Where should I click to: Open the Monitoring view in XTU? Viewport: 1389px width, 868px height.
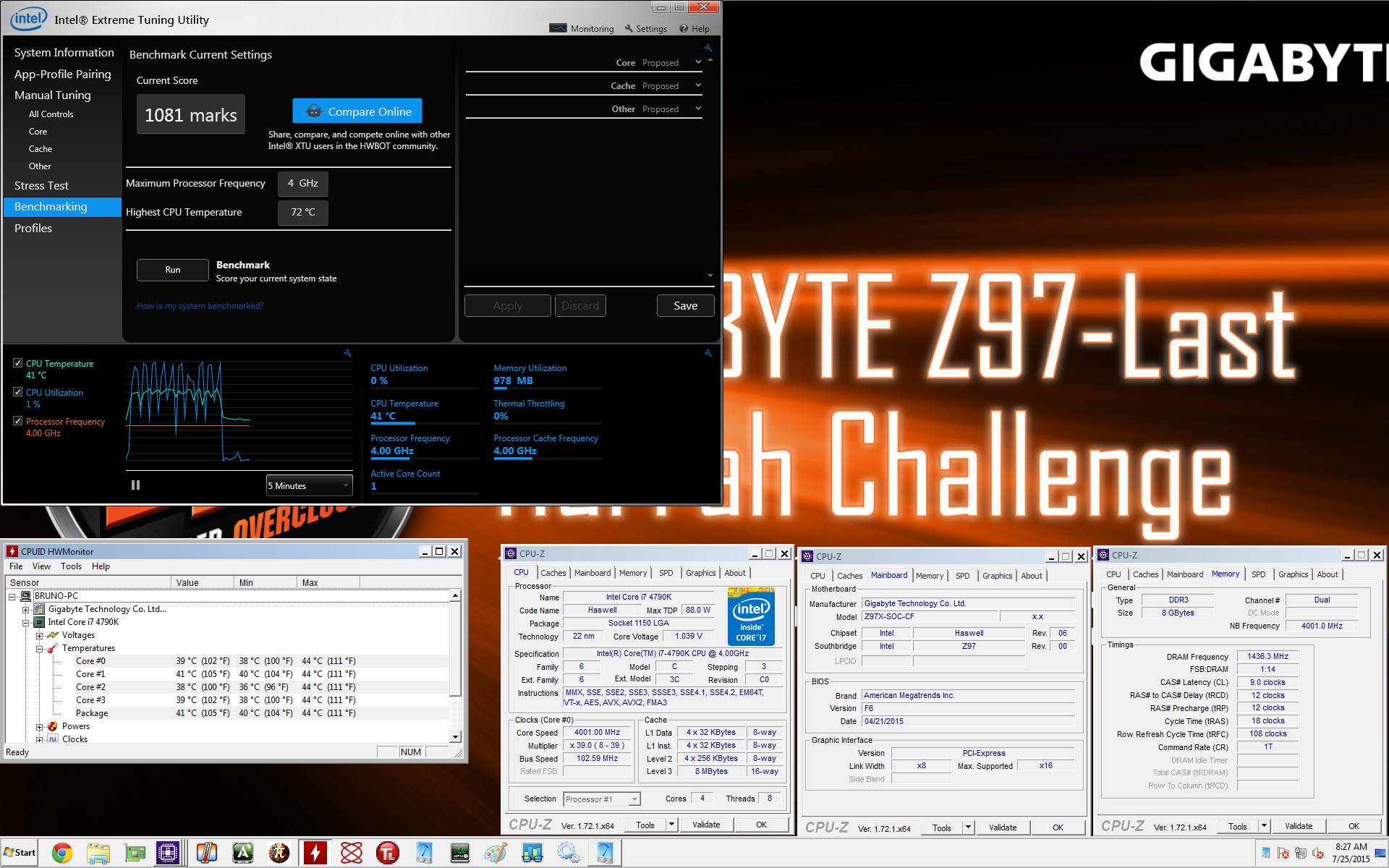point(582,29)
